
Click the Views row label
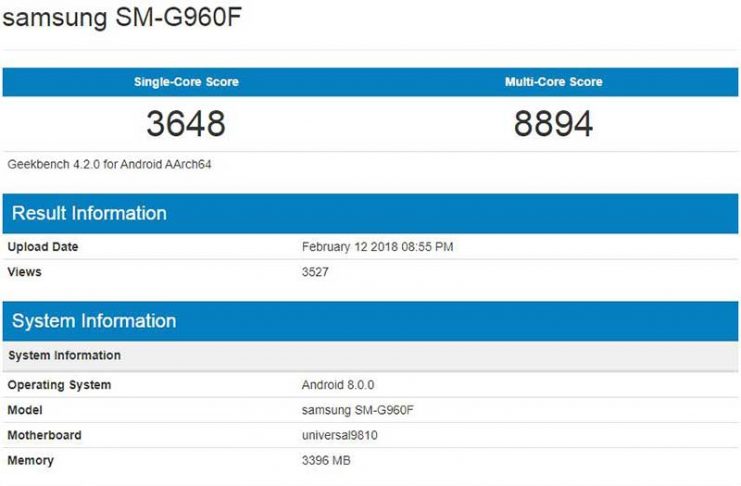(25, 272)
